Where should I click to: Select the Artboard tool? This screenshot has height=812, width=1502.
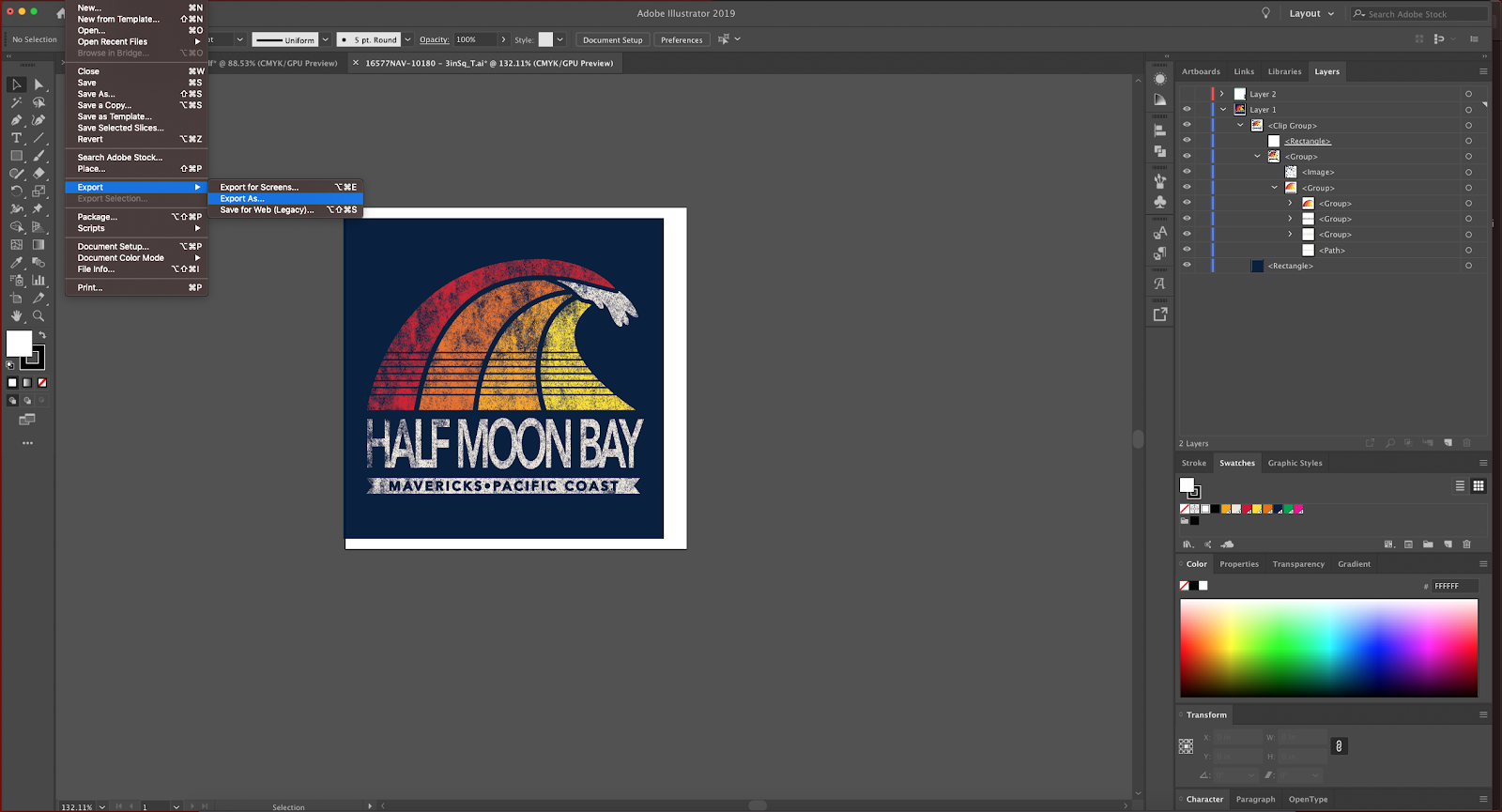[x=16, y=299]
